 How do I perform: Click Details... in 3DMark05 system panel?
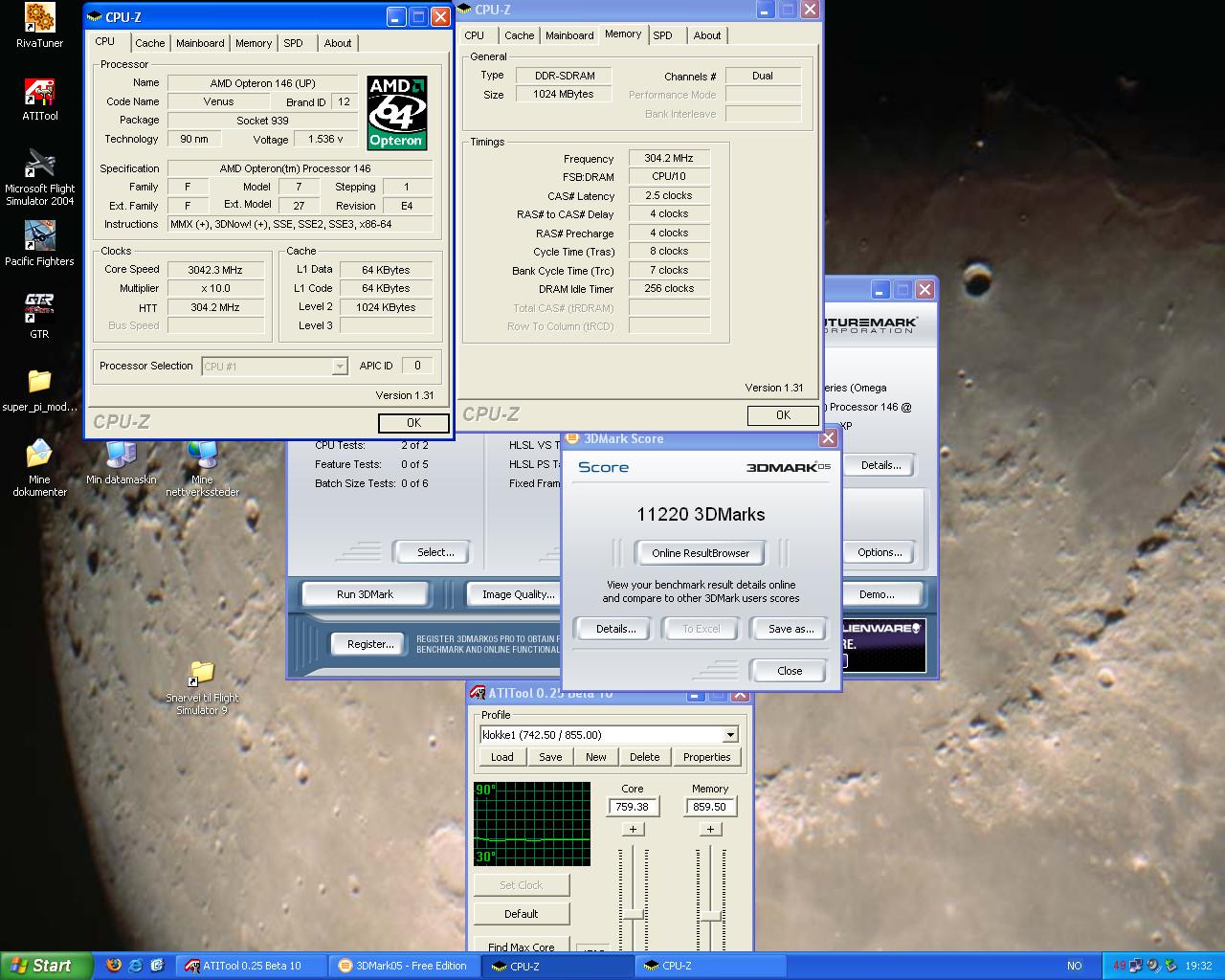pos(880,465)
